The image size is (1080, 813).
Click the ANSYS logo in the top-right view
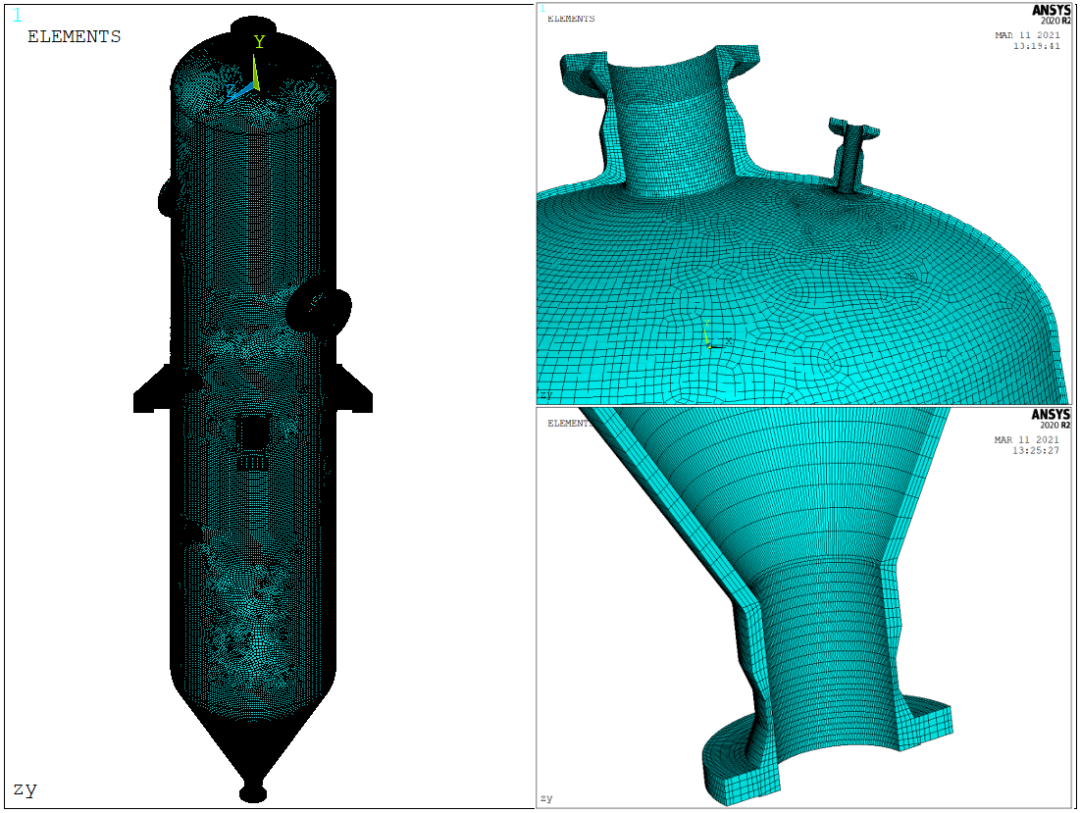pos(1050,10)
